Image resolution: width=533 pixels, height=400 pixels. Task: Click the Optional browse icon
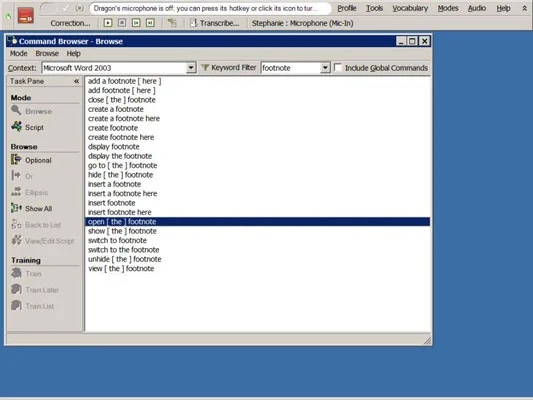pos(16,159)
